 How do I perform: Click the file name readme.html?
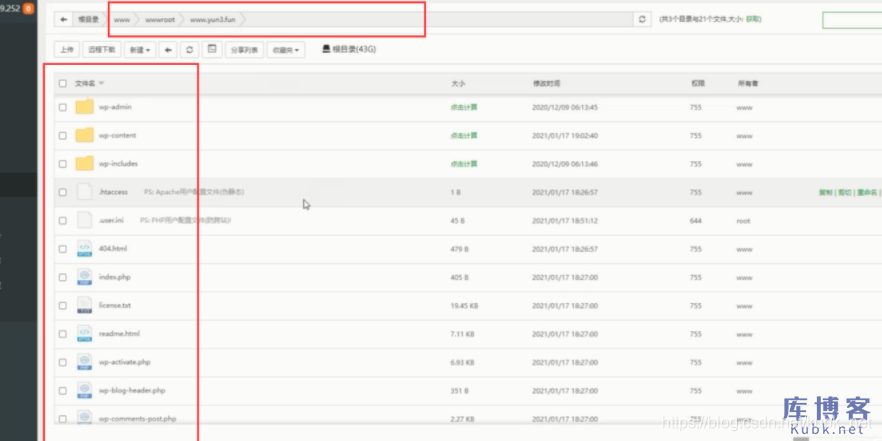click(119, 334)
